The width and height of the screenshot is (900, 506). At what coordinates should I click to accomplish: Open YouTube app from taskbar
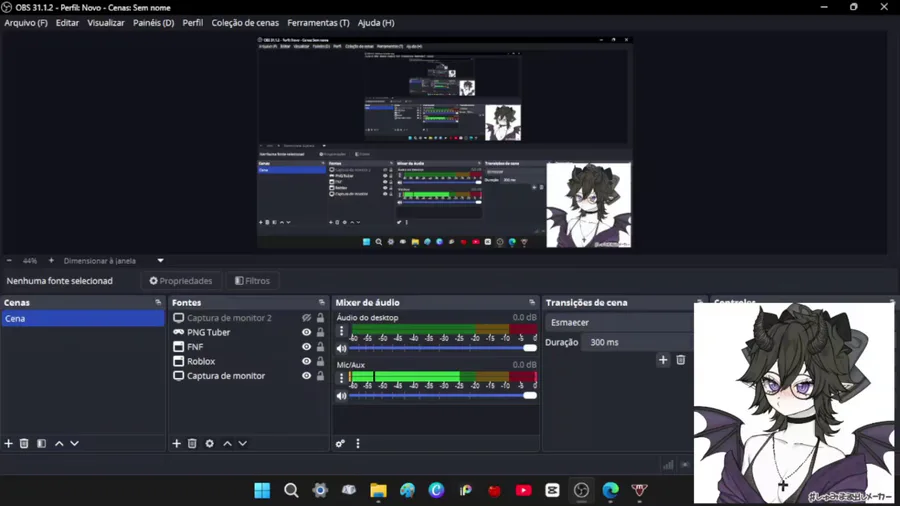[x=523, y=491]
